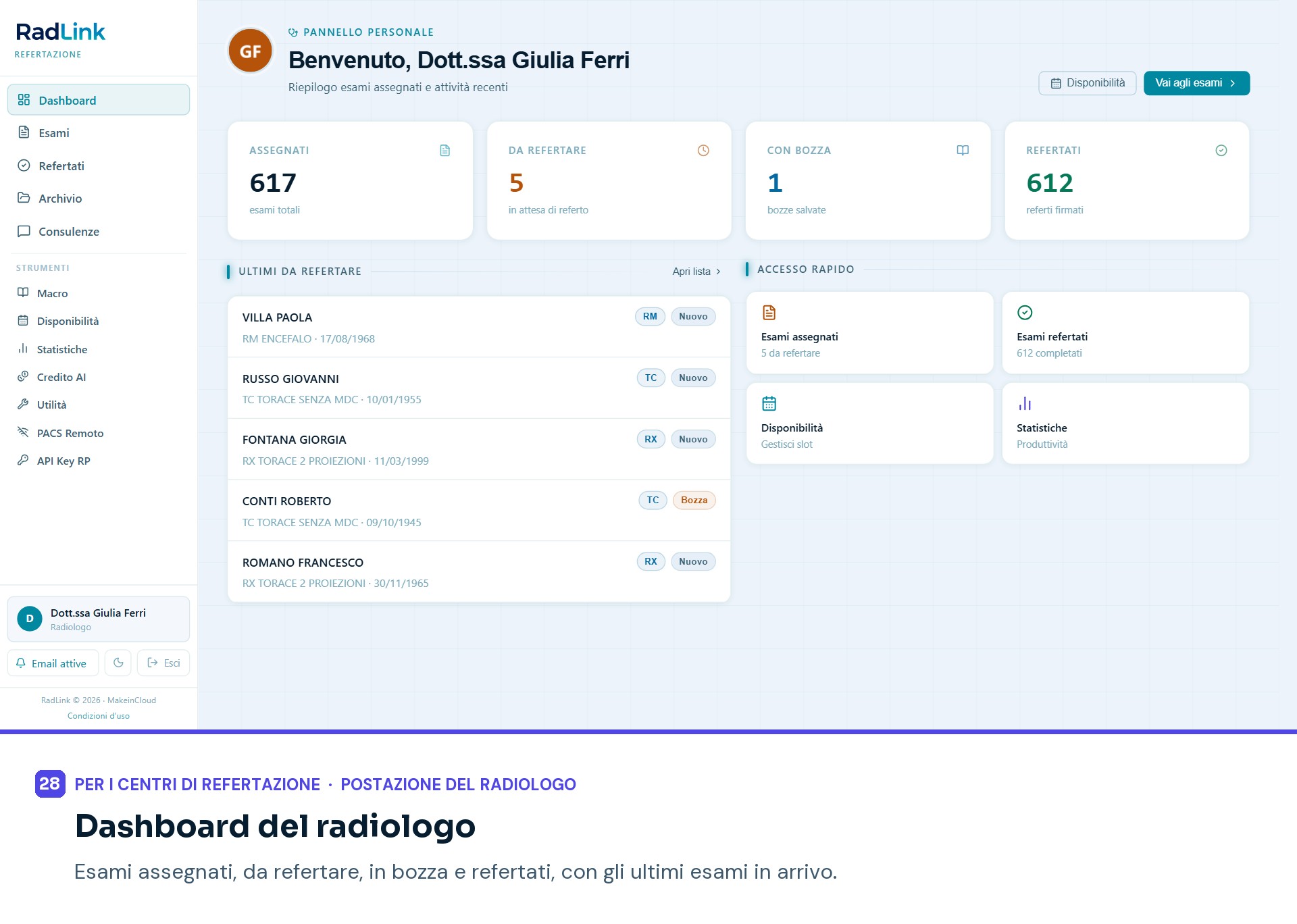Open Esami refertati quick access card

tap(1125, 333)
